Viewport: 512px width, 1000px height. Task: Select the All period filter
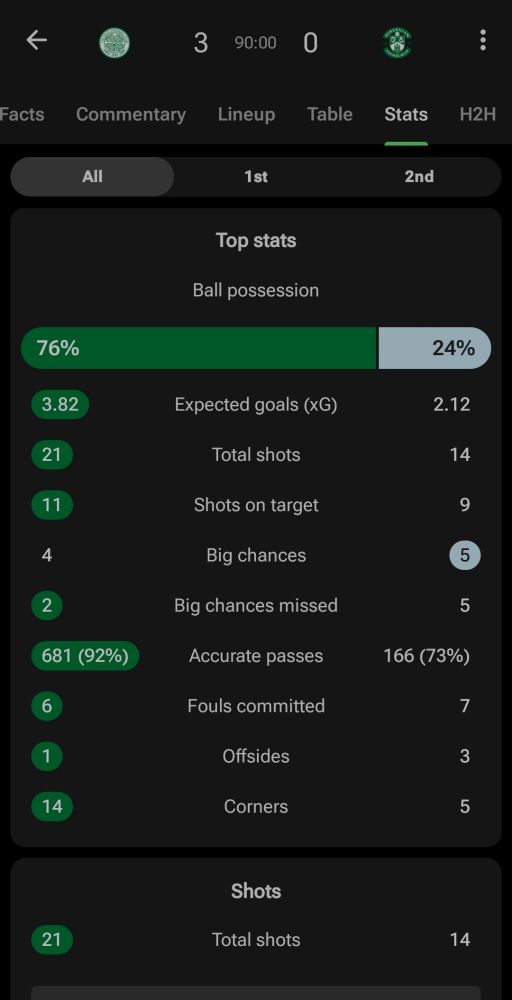(x=92, y=177)
